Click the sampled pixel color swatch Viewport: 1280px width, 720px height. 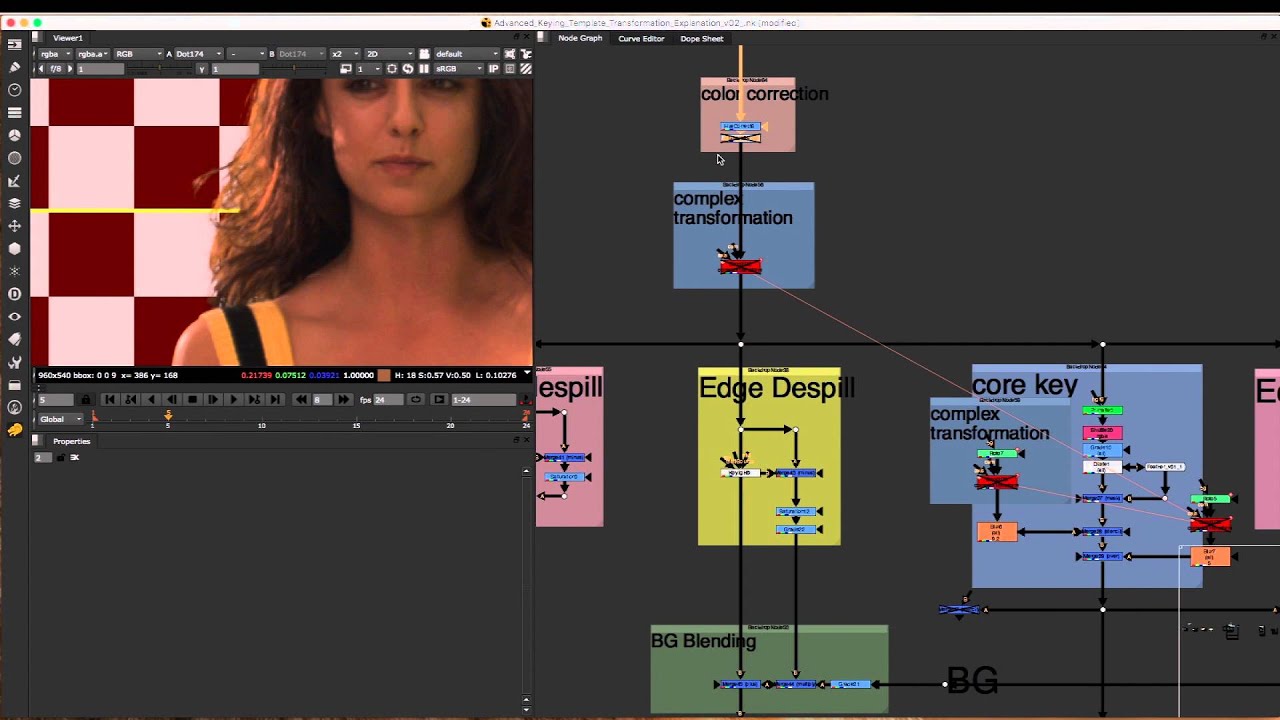click(383, 376)
